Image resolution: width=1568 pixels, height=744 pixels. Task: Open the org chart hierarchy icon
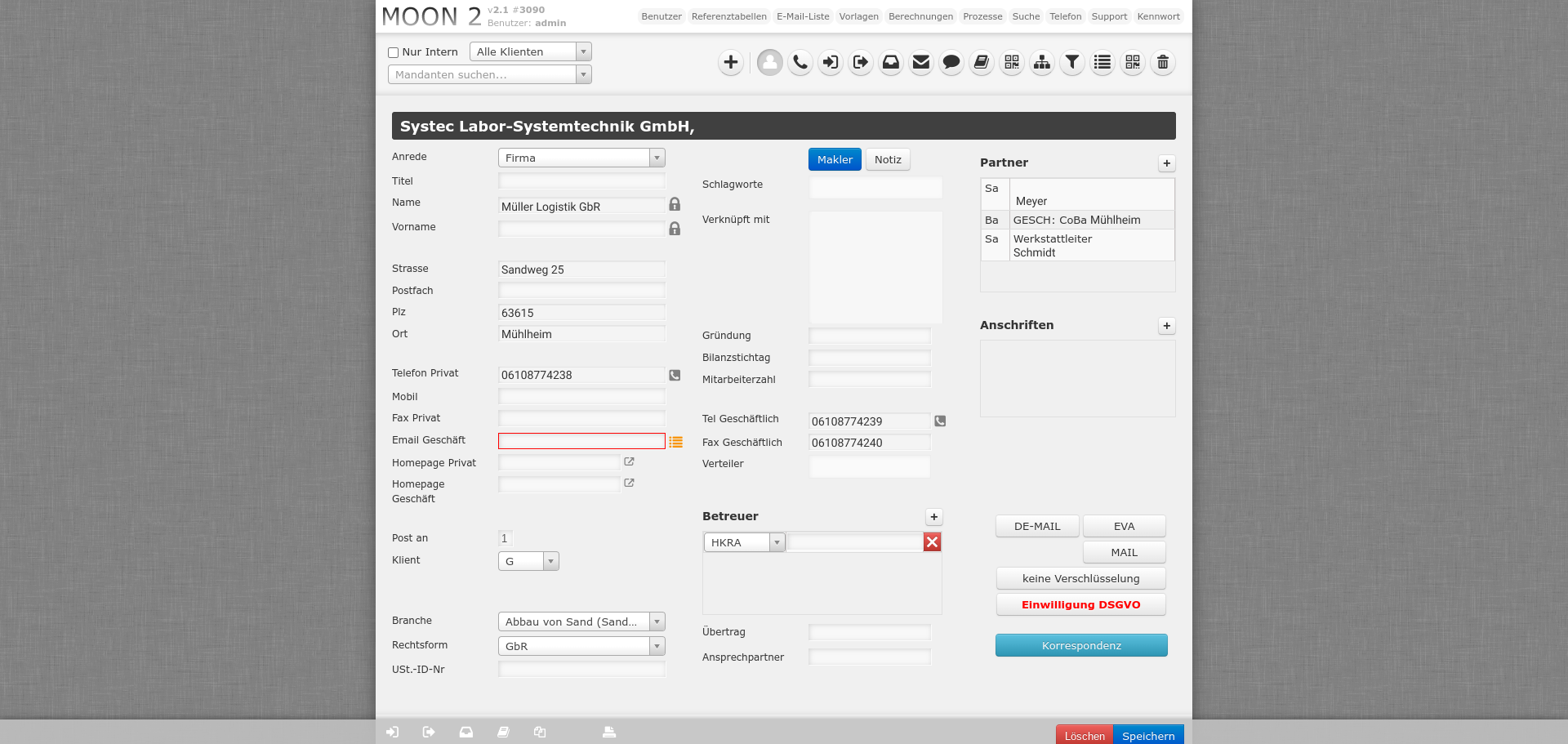tap(1041, 62)
